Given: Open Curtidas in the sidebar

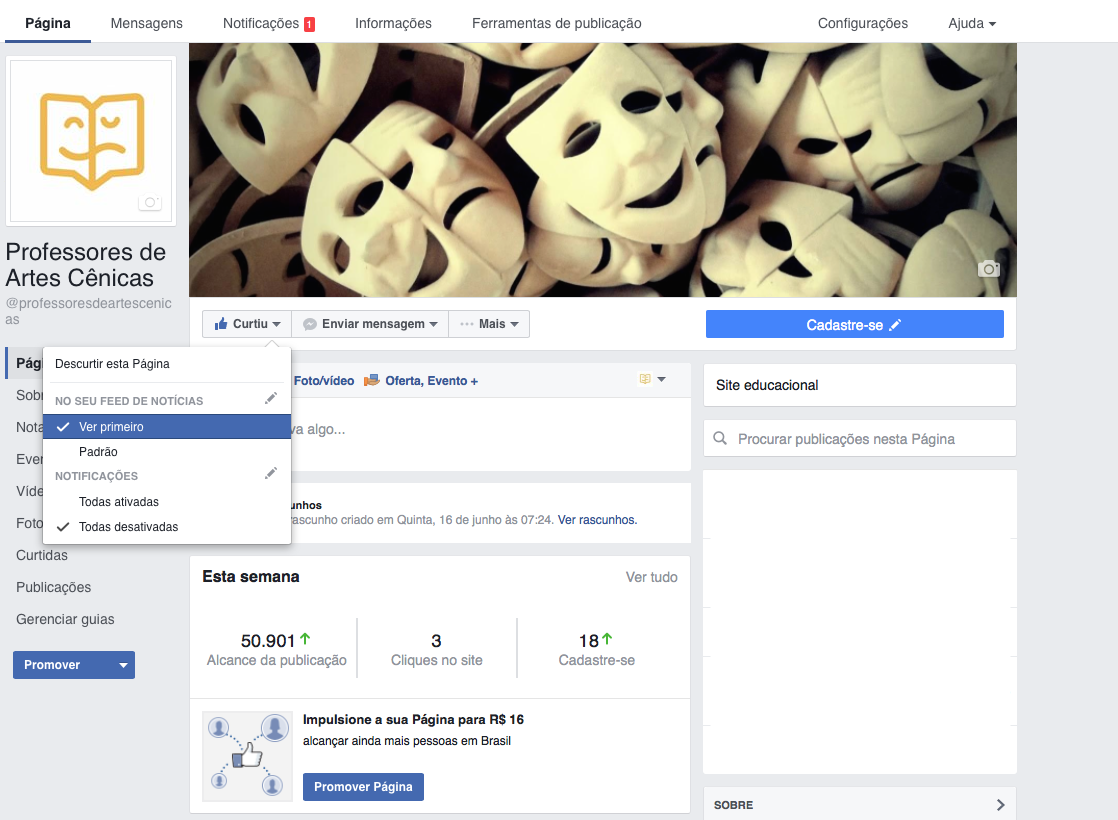Looking at the screenshot, I should (42, 555).
